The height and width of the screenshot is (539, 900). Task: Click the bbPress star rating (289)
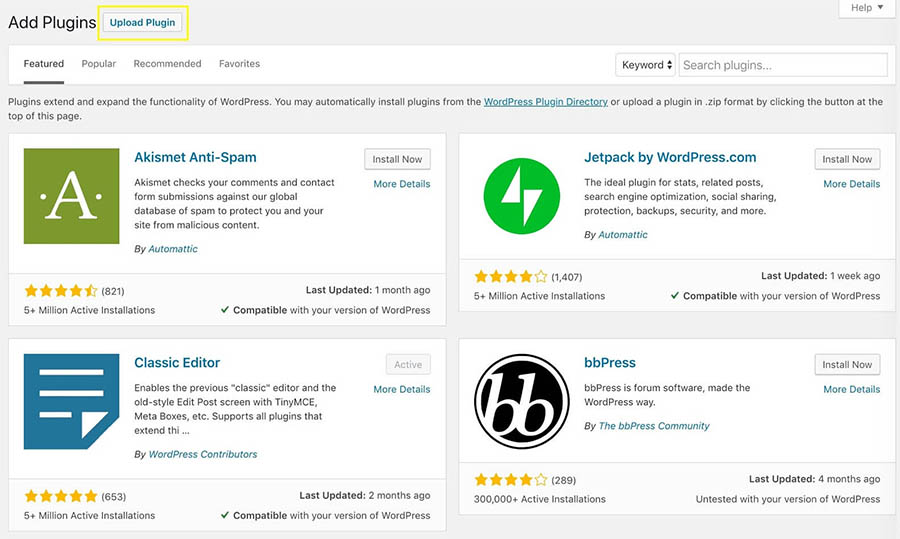pos(511,480)
